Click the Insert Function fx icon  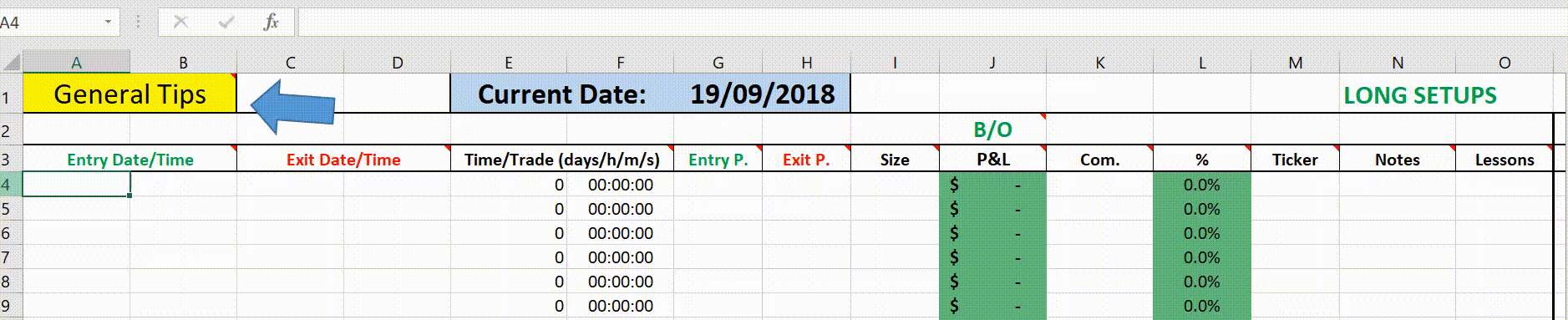tap(271, 23)
